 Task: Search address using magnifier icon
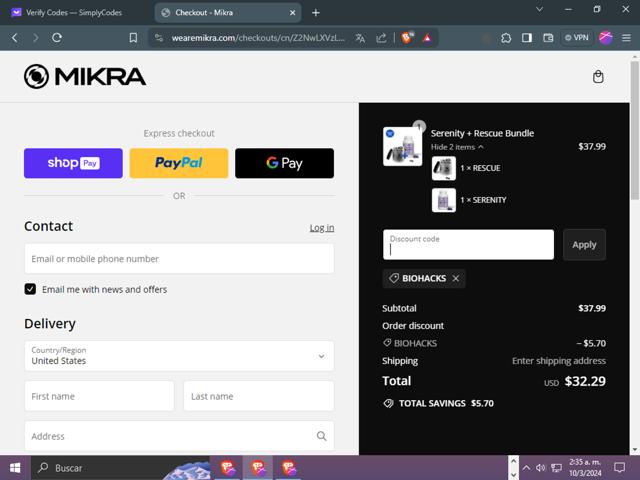(322, 436)
